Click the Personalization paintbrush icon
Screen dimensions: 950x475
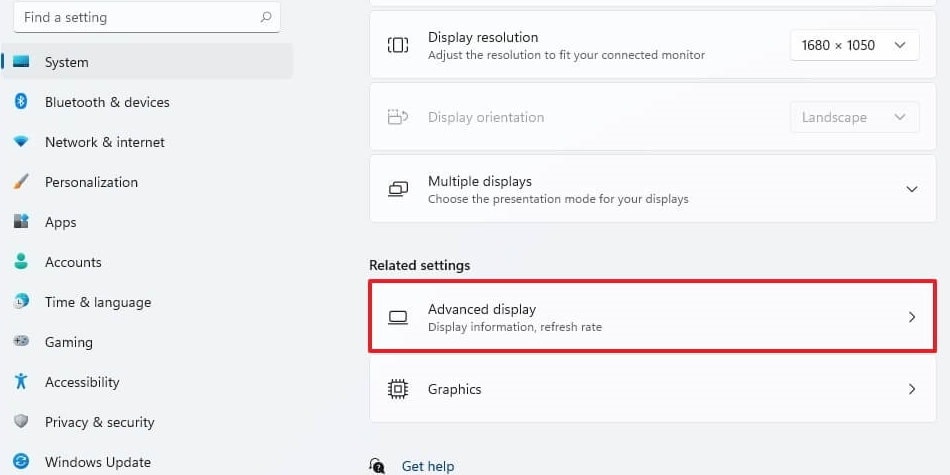(x=21, y=182)
